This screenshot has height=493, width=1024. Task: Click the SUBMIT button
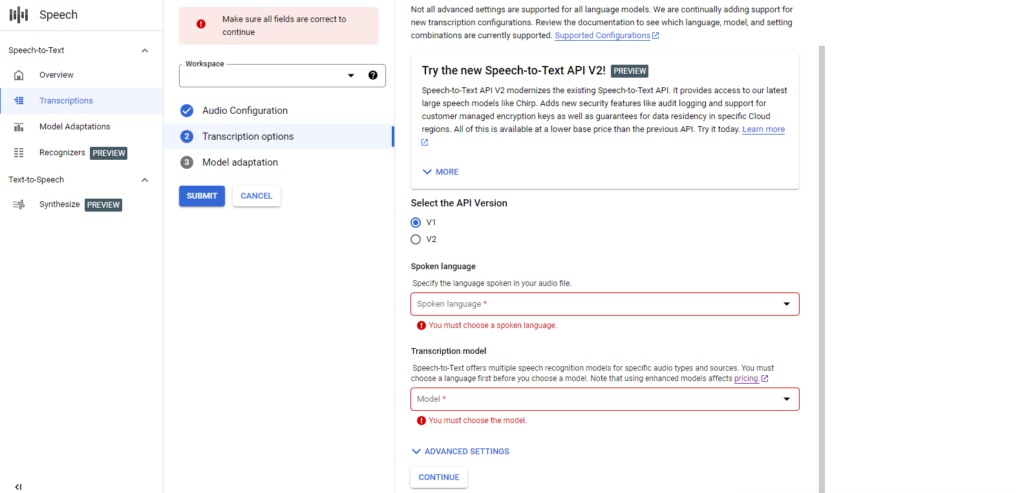click(x=202, y=196)
